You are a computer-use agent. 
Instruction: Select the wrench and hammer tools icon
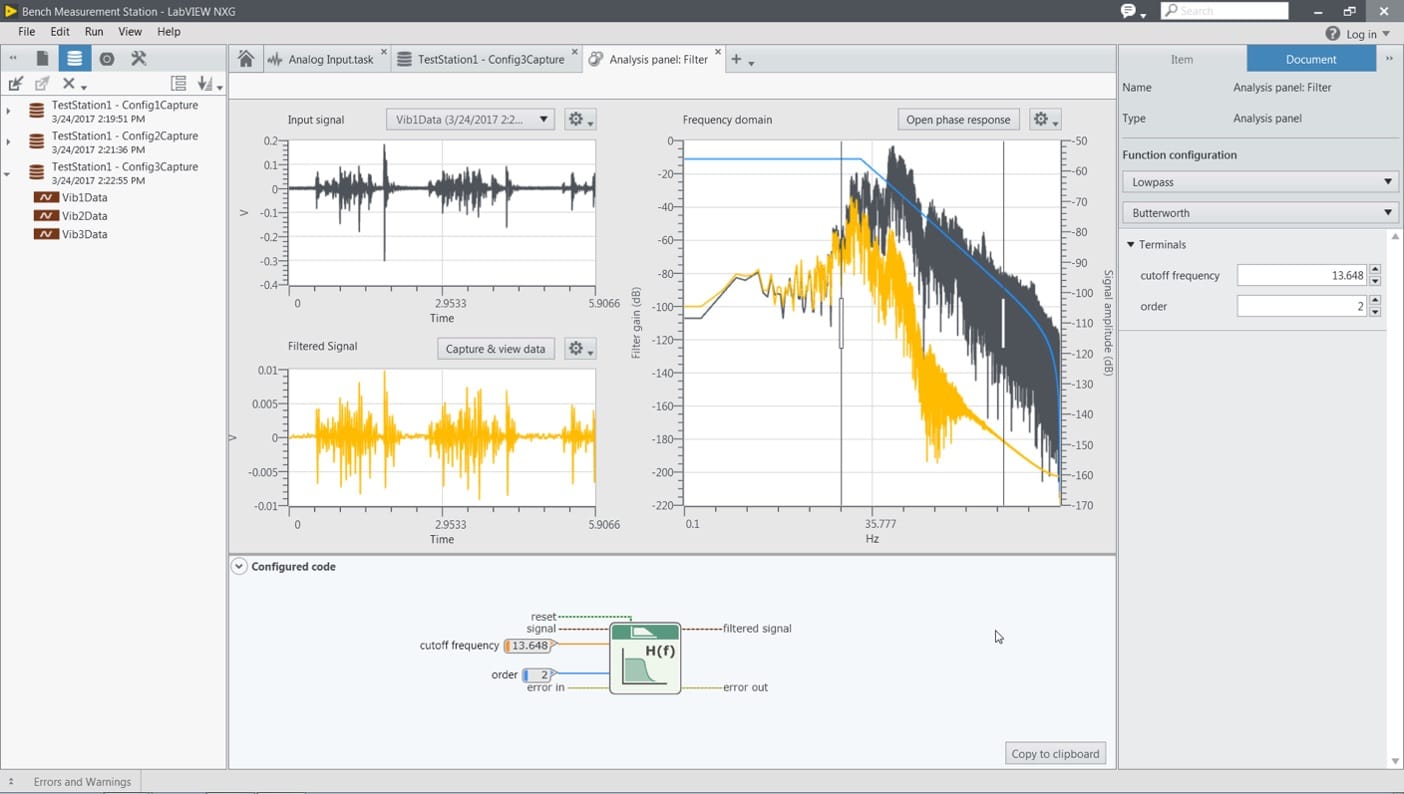(x=139, y=59)
